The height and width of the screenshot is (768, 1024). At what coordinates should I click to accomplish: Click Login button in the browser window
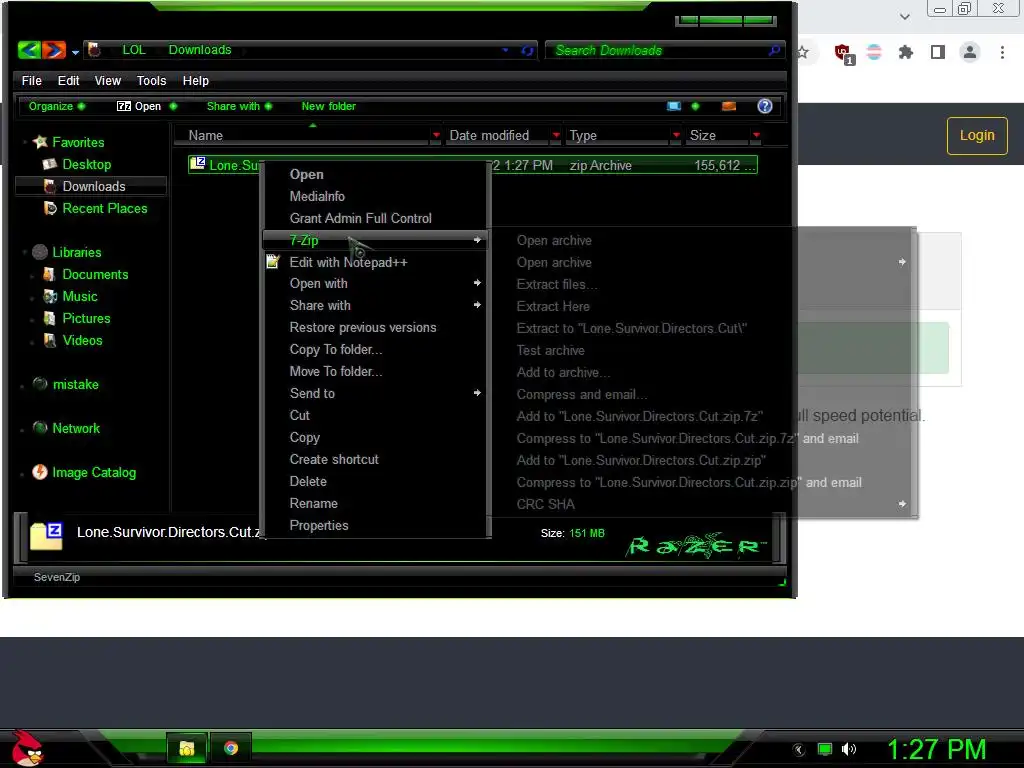point(977,135)
